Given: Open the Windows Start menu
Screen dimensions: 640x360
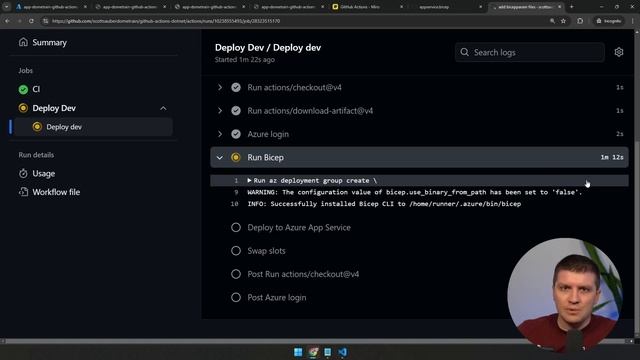Looking at the screenshot, I should click(x=298, y=352).
